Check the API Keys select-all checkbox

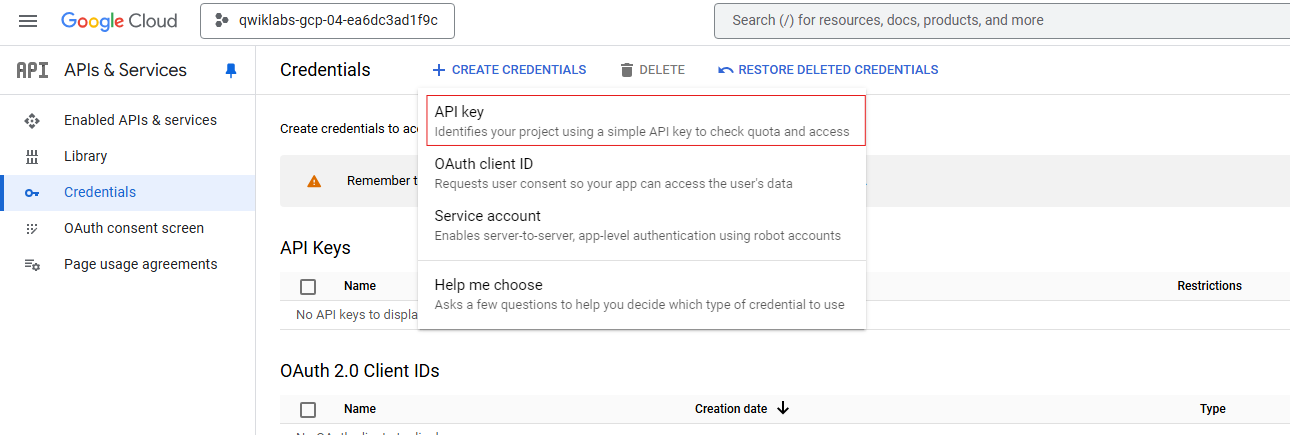tap(308, 287)
